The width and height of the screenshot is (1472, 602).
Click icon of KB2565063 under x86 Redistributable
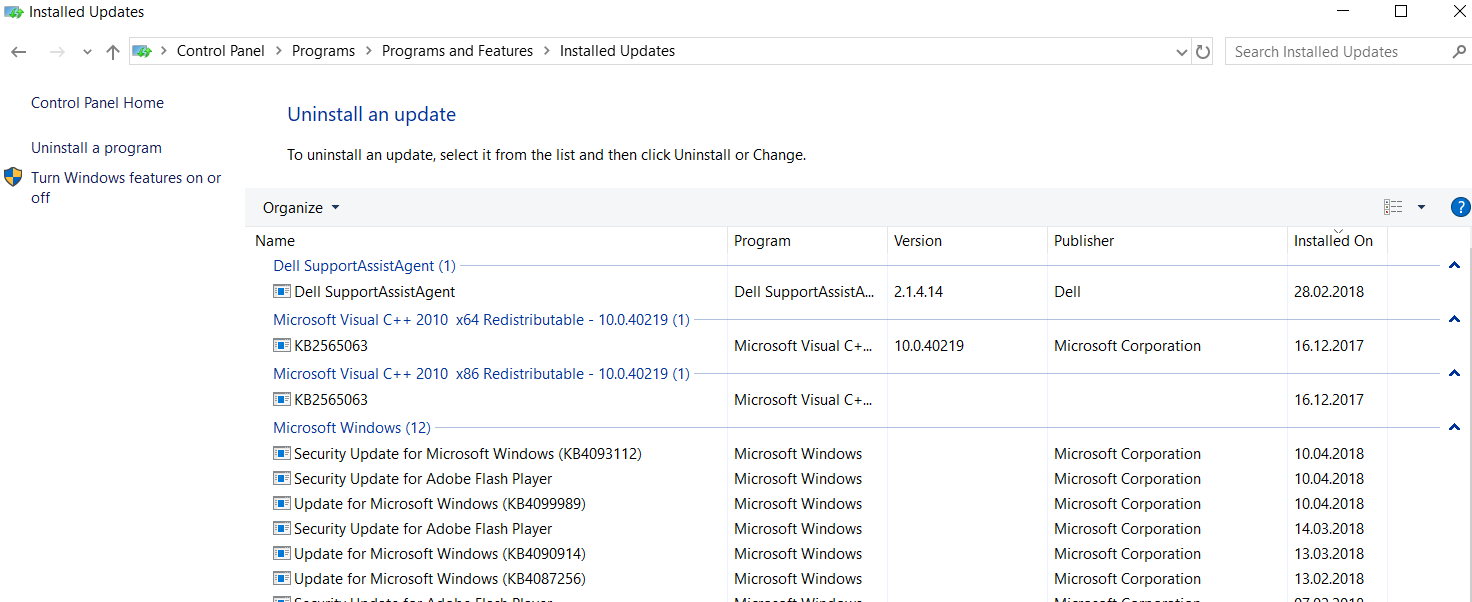click(282, 400)
